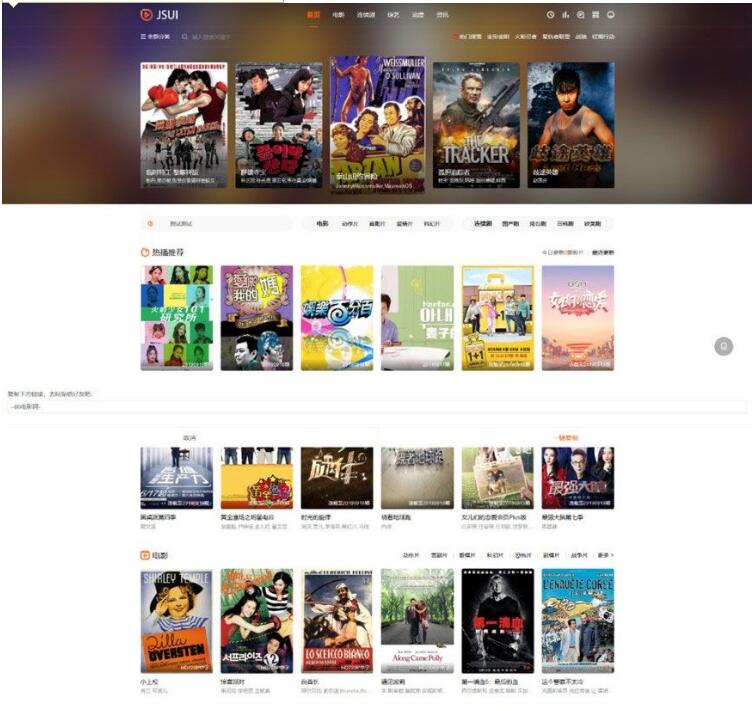Viewport: 752px width, 711px height.
Task: Open the purple 我的妈 show poster
Action: point(257,318)
